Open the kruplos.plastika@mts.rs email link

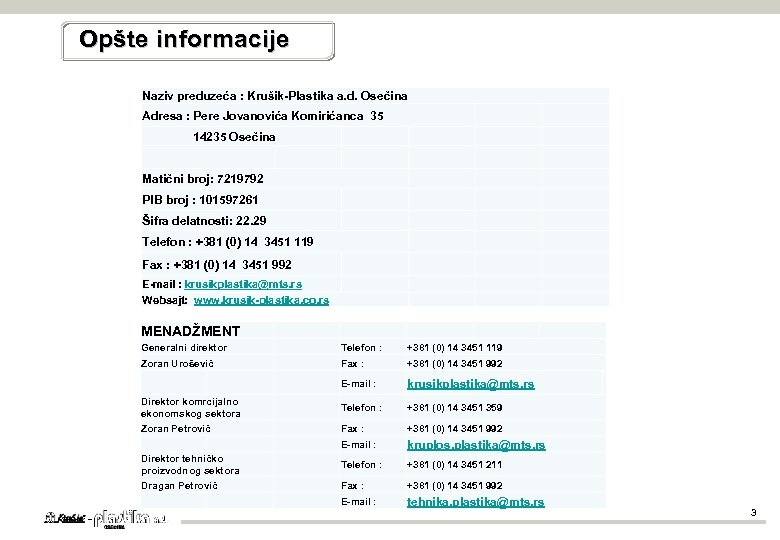(476, 445)
